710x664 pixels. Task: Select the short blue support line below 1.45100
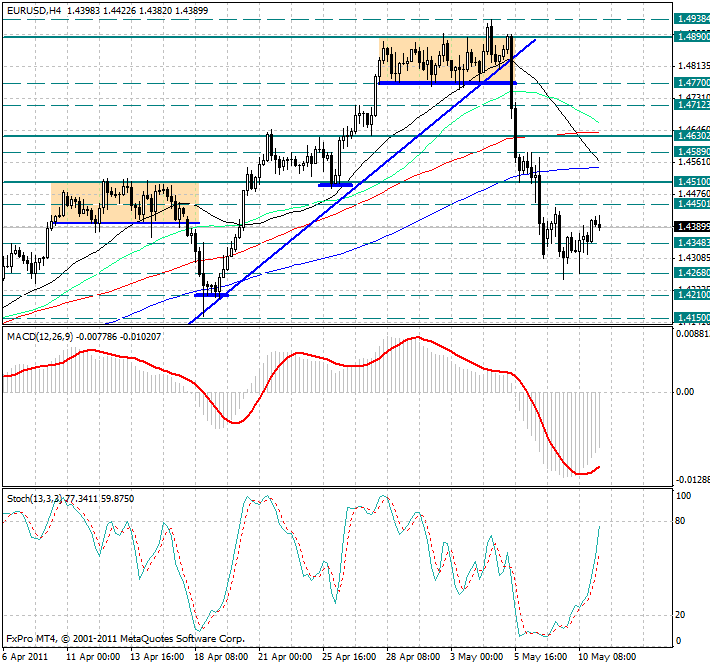[x=336, y=185]
